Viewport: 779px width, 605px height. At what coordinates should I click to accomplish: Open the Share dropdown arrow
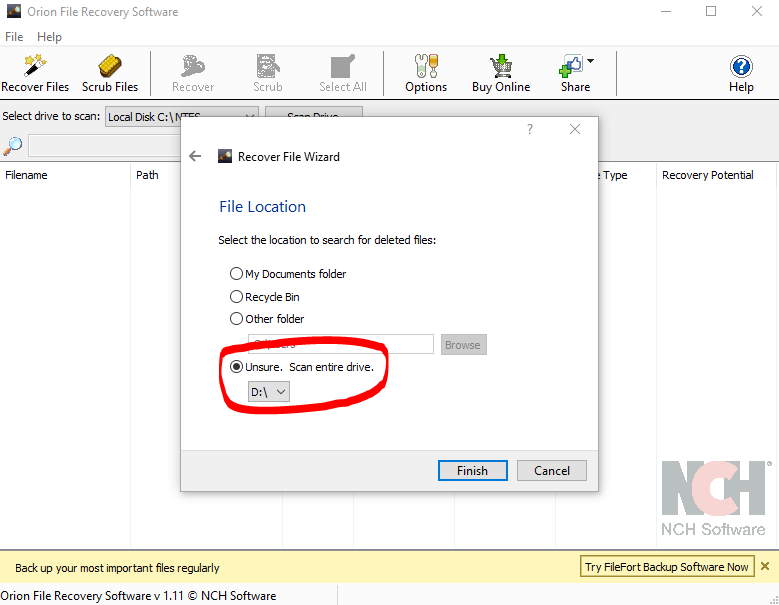pos(590,61)
